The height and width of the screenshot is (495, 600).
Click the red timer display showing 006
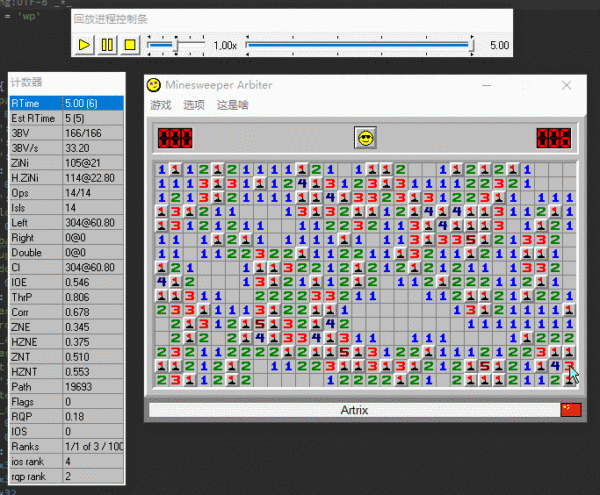553,138
